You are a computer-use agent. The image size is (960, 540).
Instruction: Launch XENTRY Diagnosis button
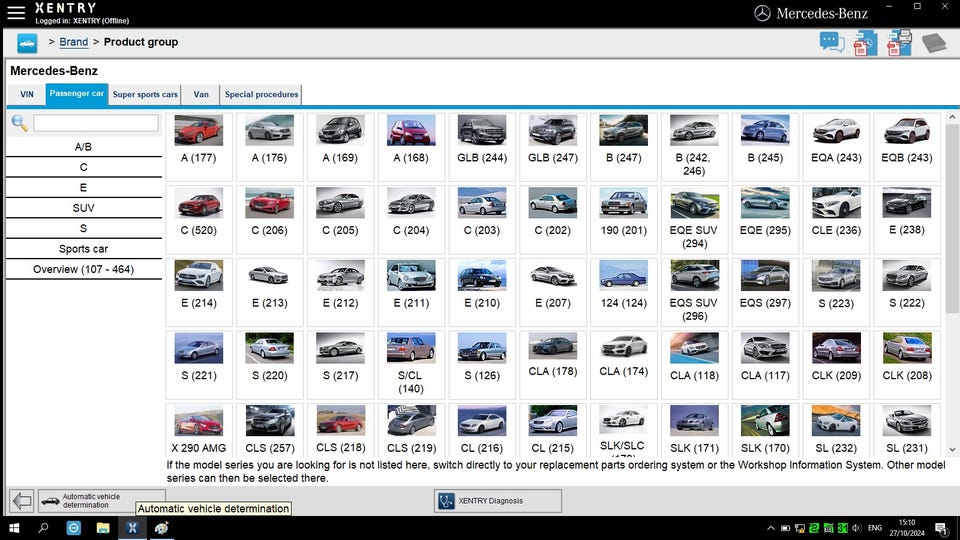pyautogui.click(x=497, y=501)
